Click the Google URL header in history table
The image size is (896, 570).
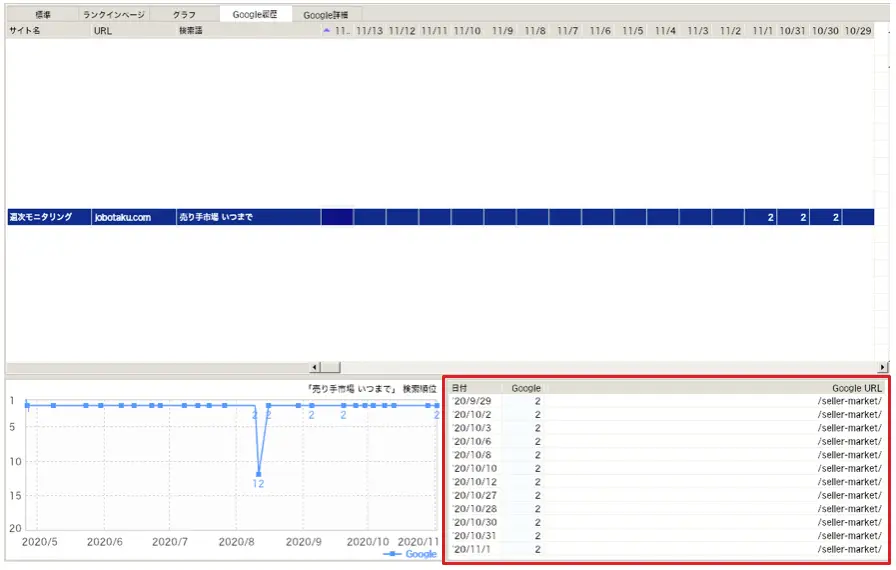pos(857,388)
